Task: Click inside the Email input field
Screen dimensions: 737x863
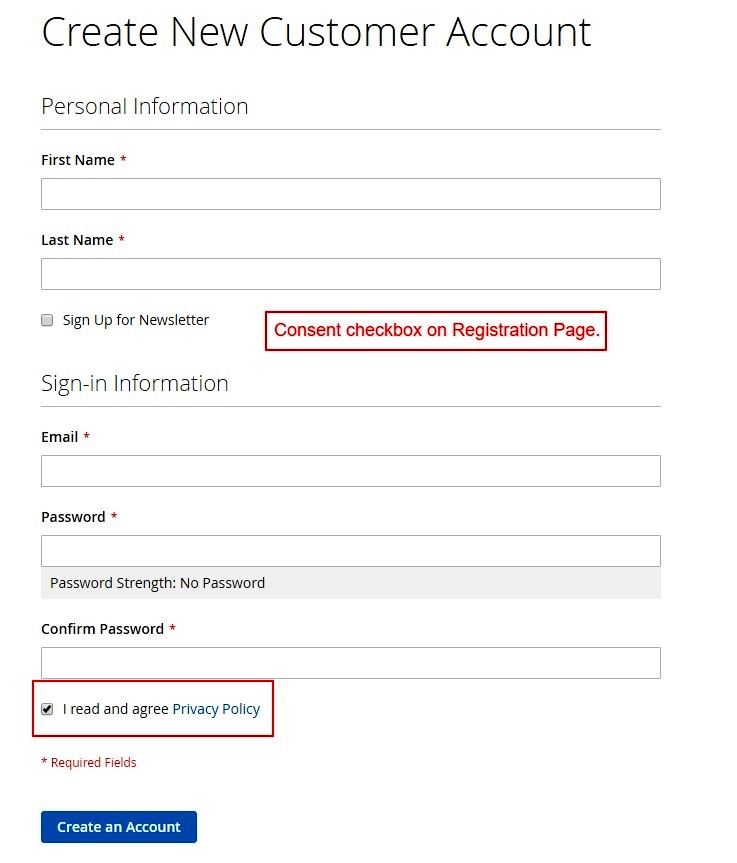Action: click(350, 470)
